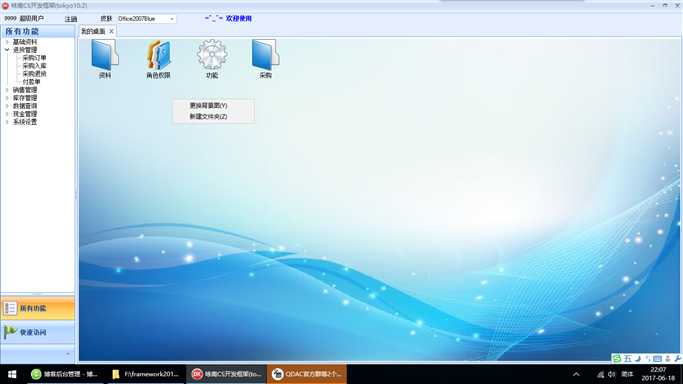
Task: Click the 注销 logout button
Action: [71, 19]
